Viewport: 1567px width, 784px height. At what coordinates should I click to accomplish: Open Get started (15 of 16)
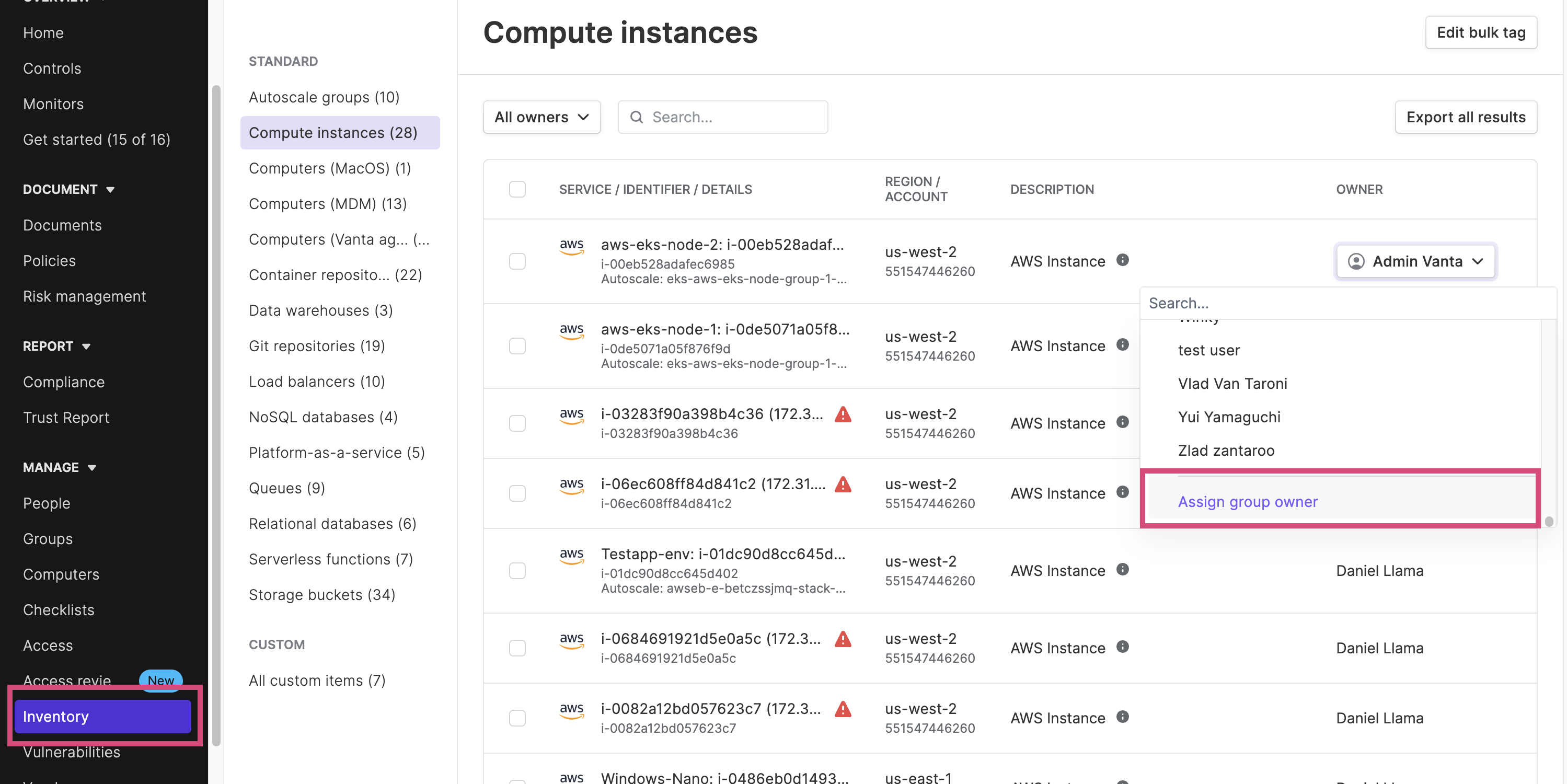point(96,139)
